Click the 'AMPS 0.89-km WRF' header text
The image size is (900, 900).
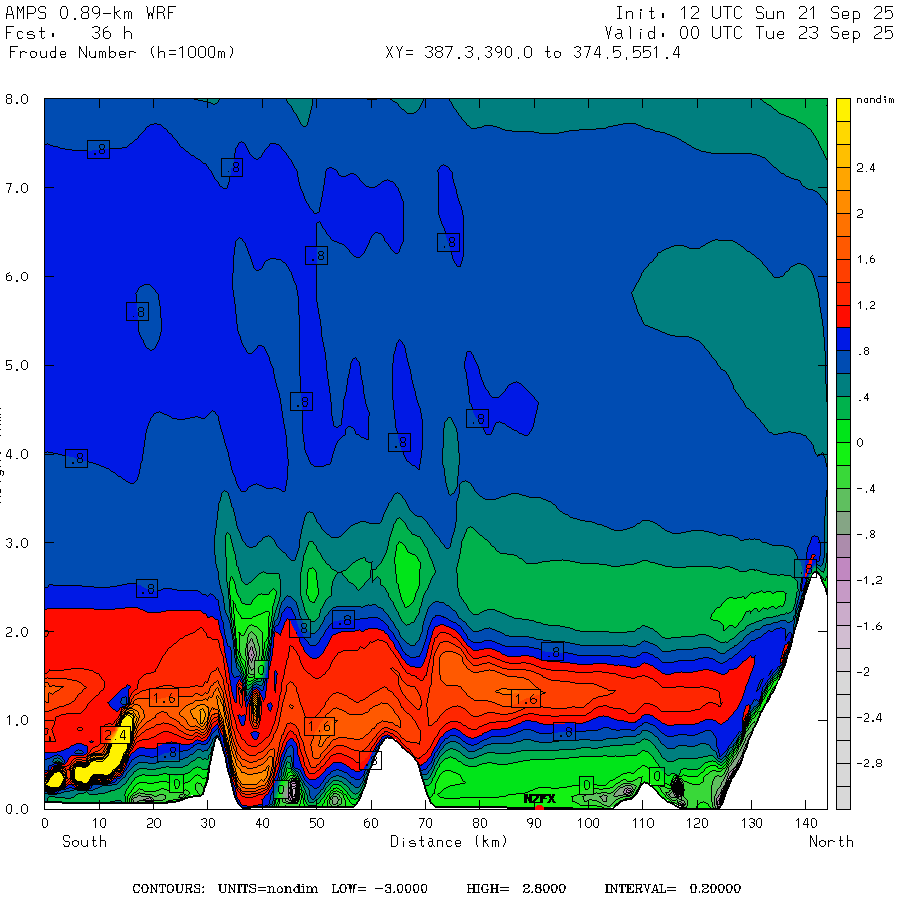pos(91,13)
